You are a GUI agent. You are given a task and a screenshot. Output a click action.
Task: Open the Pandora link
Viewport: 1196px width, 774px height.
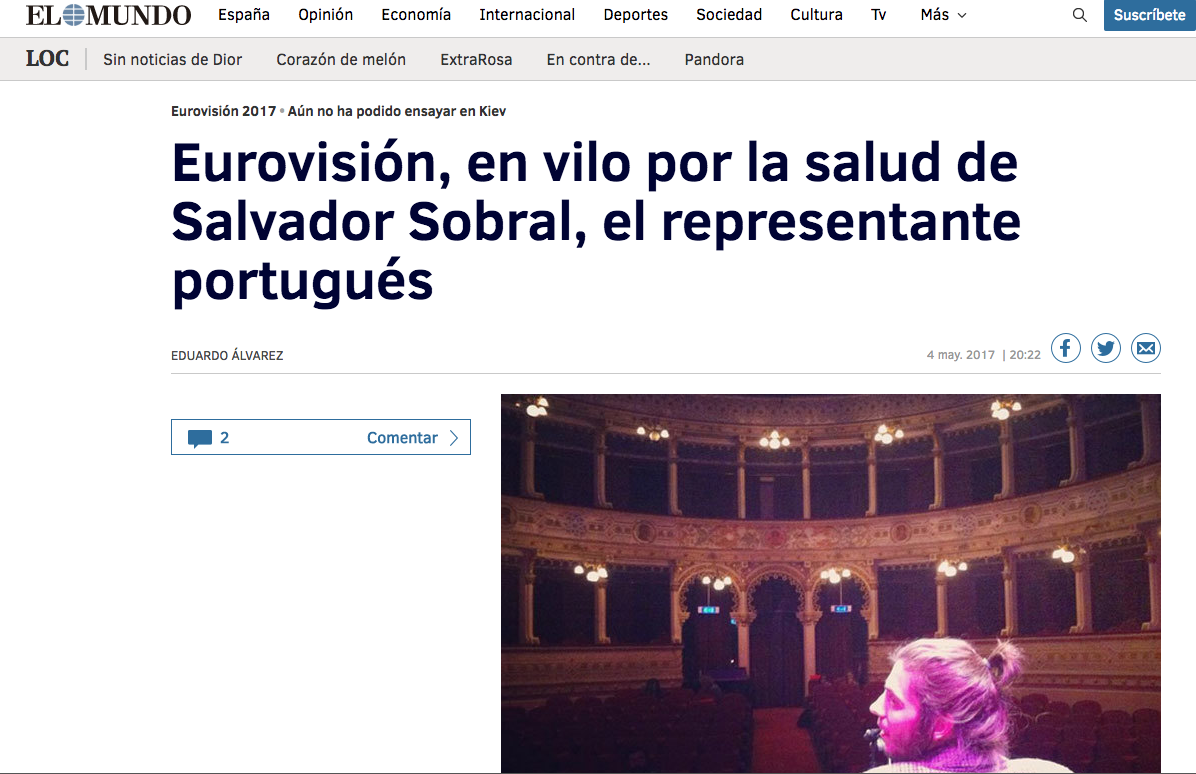point(714,59)
